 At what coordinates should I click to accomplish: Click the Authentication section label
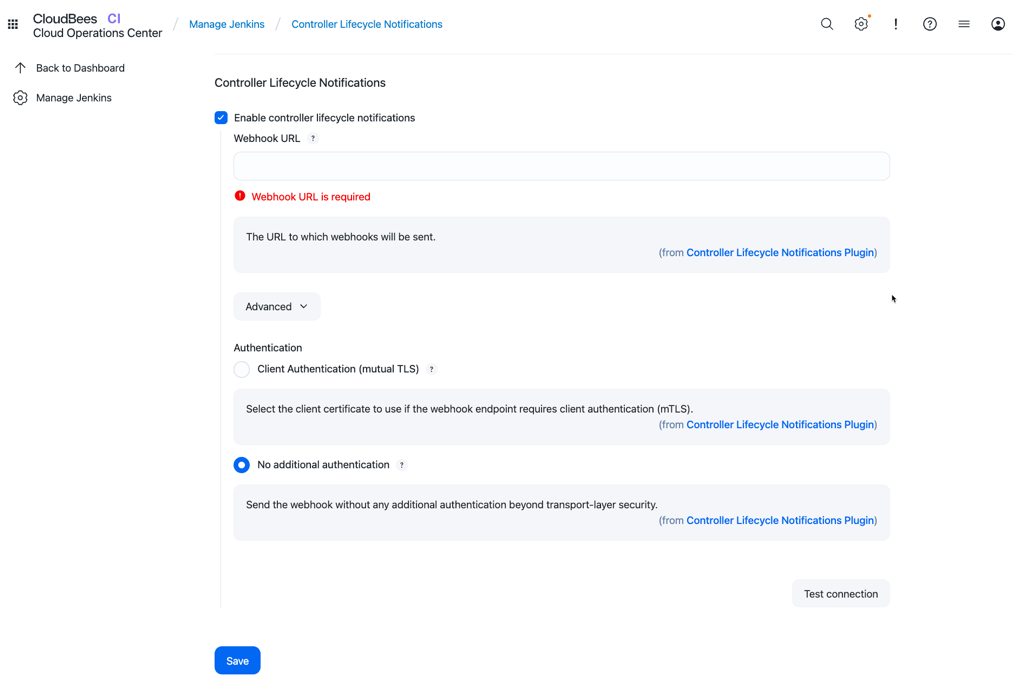coord(268,348)
